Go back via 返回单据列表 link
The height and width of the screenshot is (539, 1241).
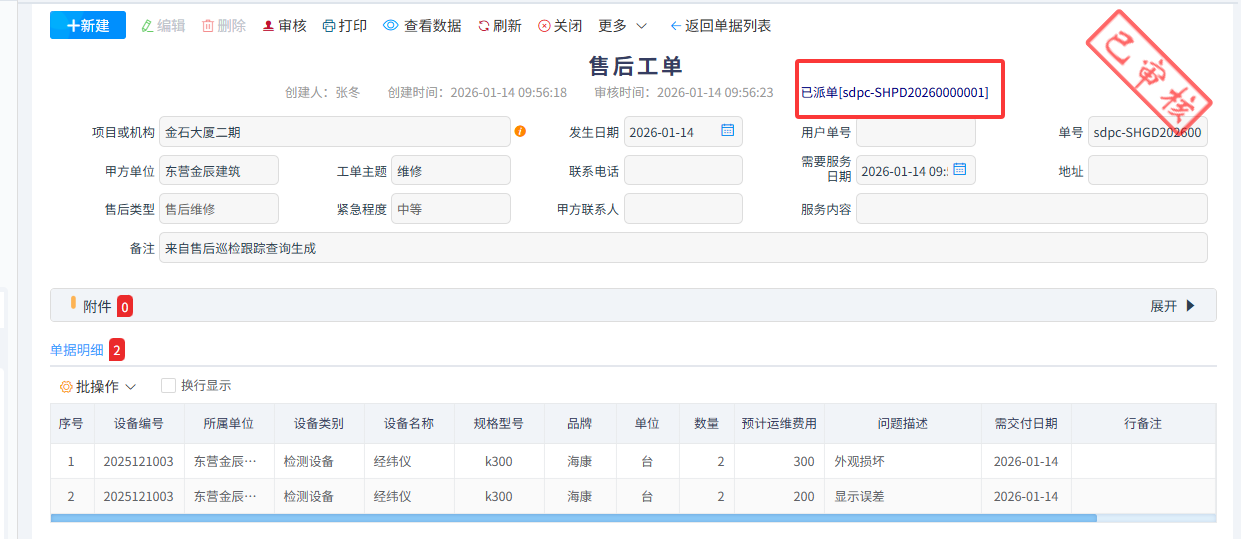(720, 26)
